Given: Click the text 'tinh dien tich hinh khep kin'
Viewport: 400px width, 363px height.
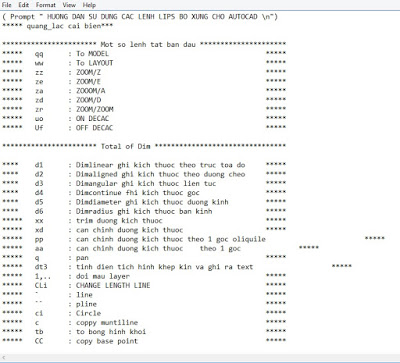Looking at the screenshot, I should click(x=134, y=267).
